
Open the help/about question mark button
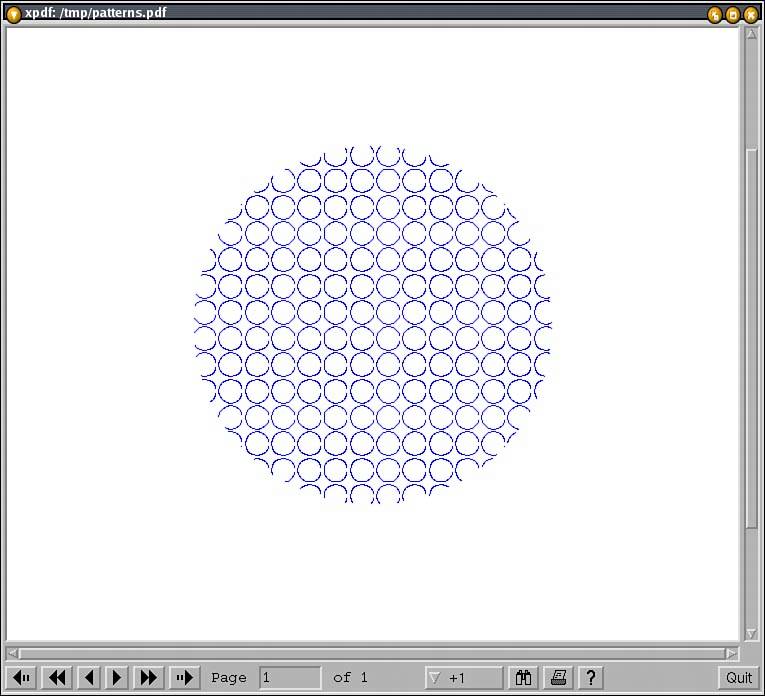point(591,678)
